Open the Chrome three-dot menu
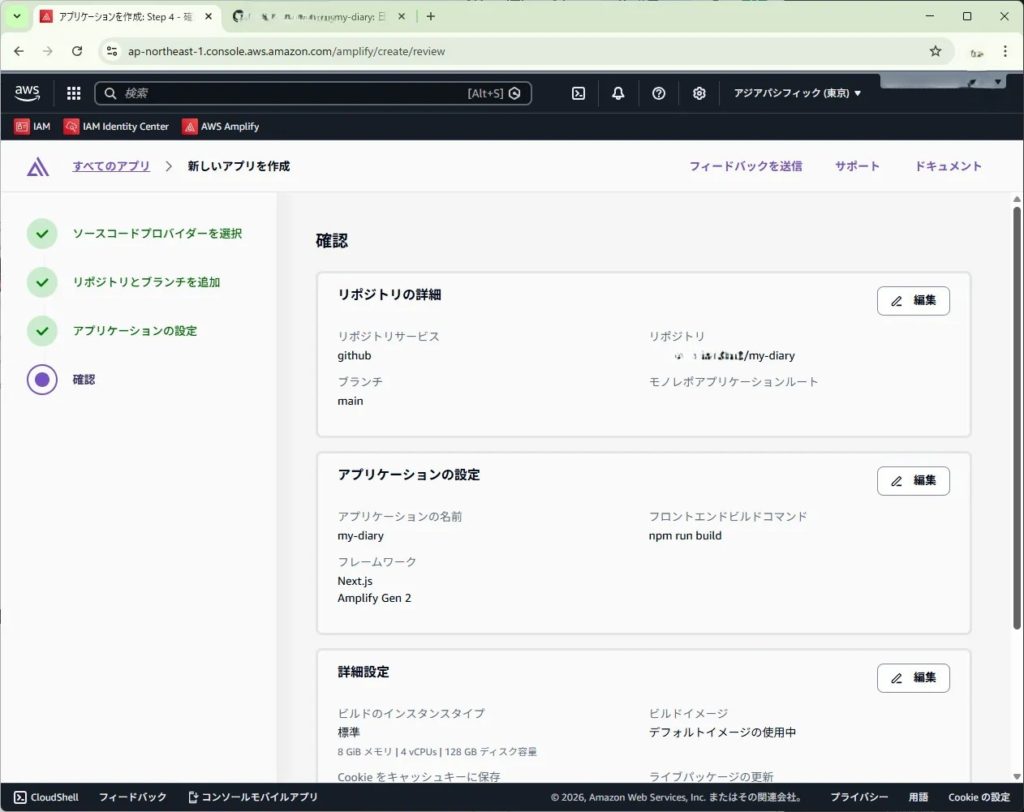1024x812 pixels. [1003, 51]
